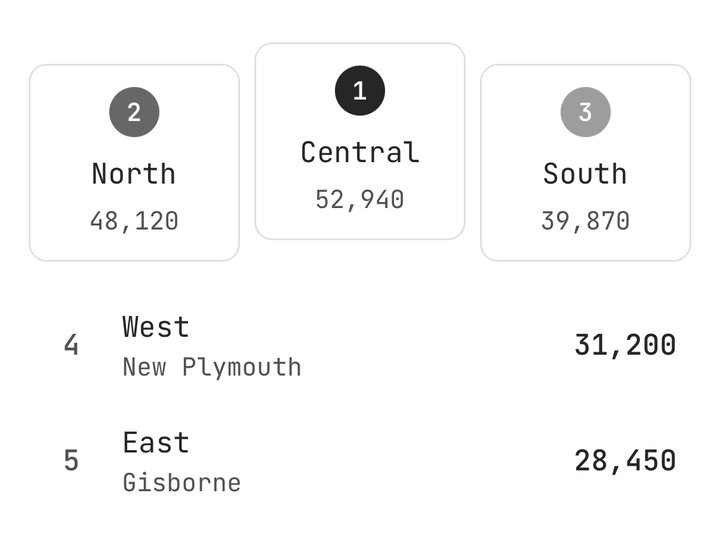Open the Central podium card
Viewport: 720px width, 558px height.
360,141
